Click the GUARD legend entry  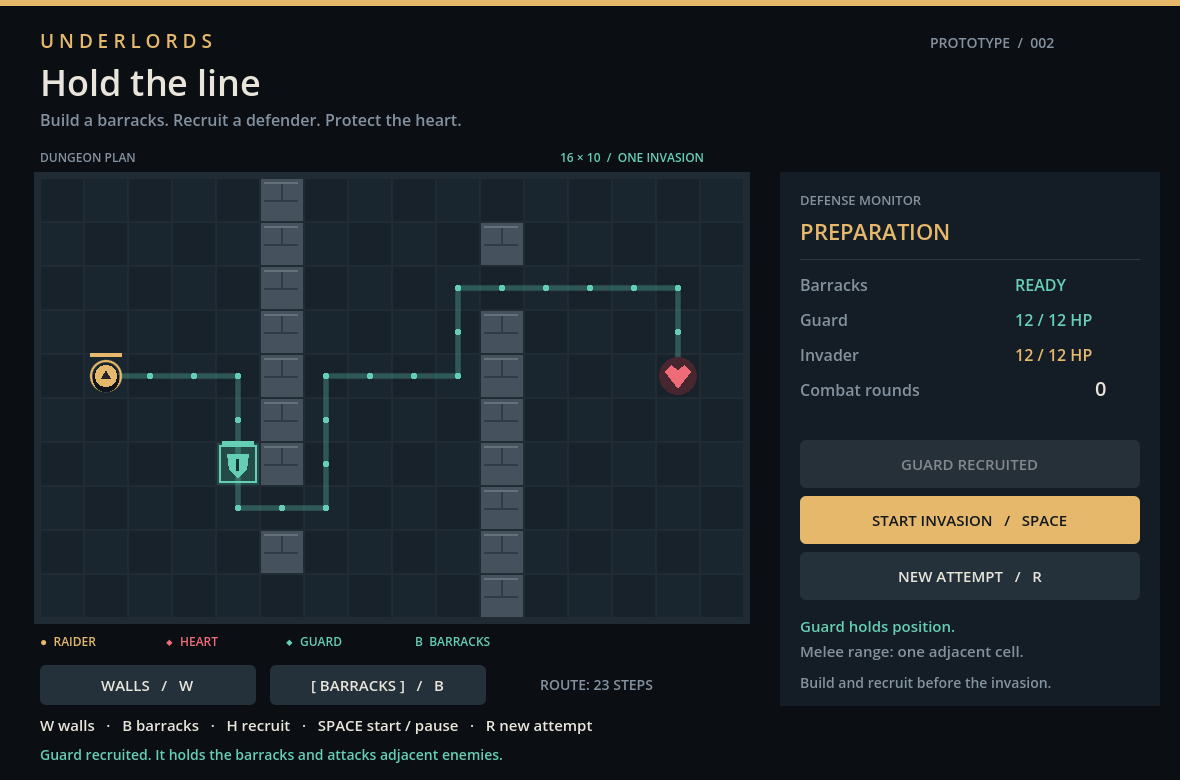tap(314, 641)
